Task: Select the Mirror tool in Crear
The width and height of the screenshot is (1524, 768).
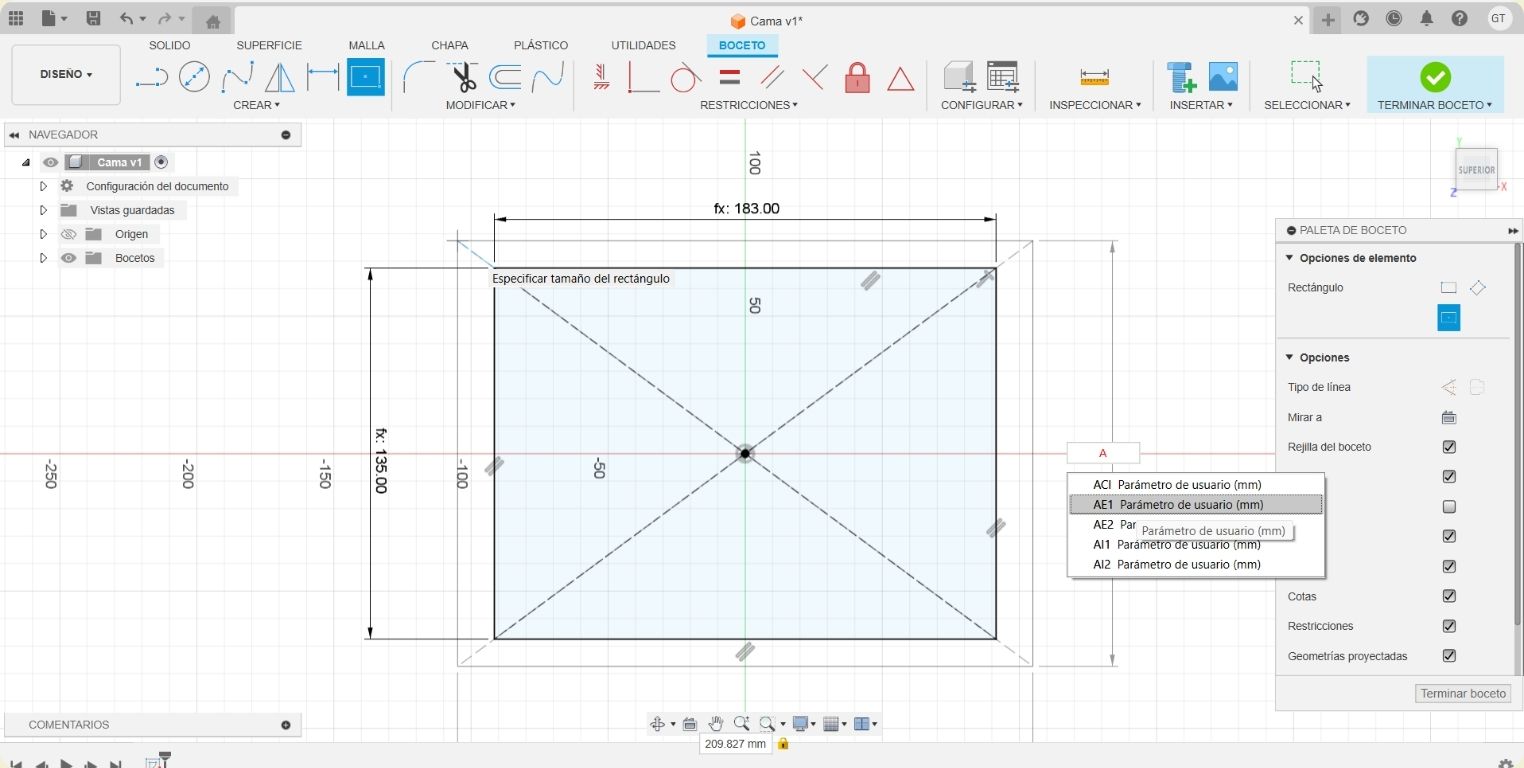Action: [x=280, y=77]
